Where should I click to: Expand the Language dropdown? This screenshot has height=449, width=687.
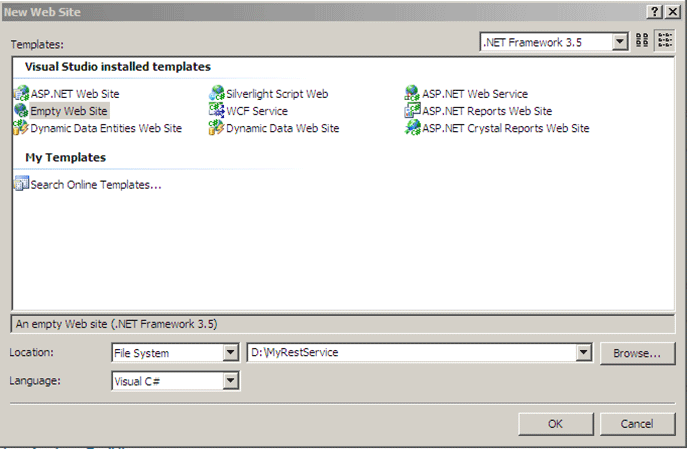point(231,381)
